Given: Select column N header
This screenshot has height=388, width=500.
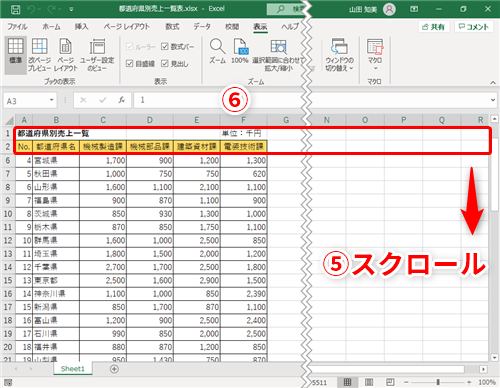Looking at the screenshot, I should [327, 120].
